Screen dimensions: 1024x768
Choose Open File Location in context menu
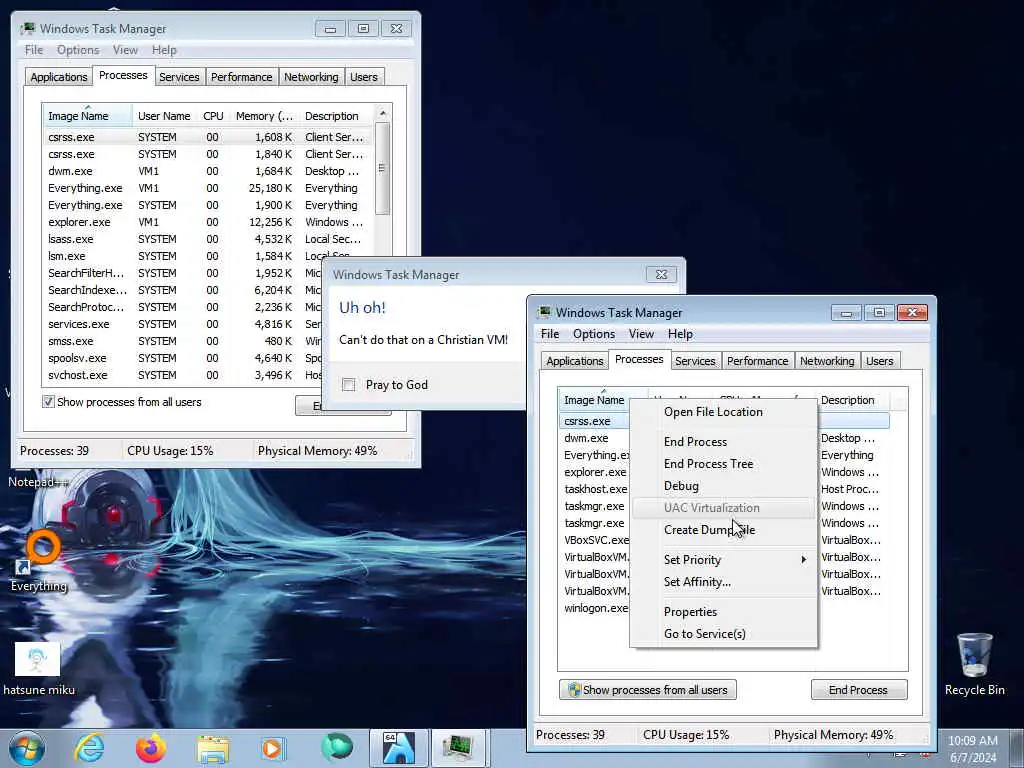click(x=724, y=412)
